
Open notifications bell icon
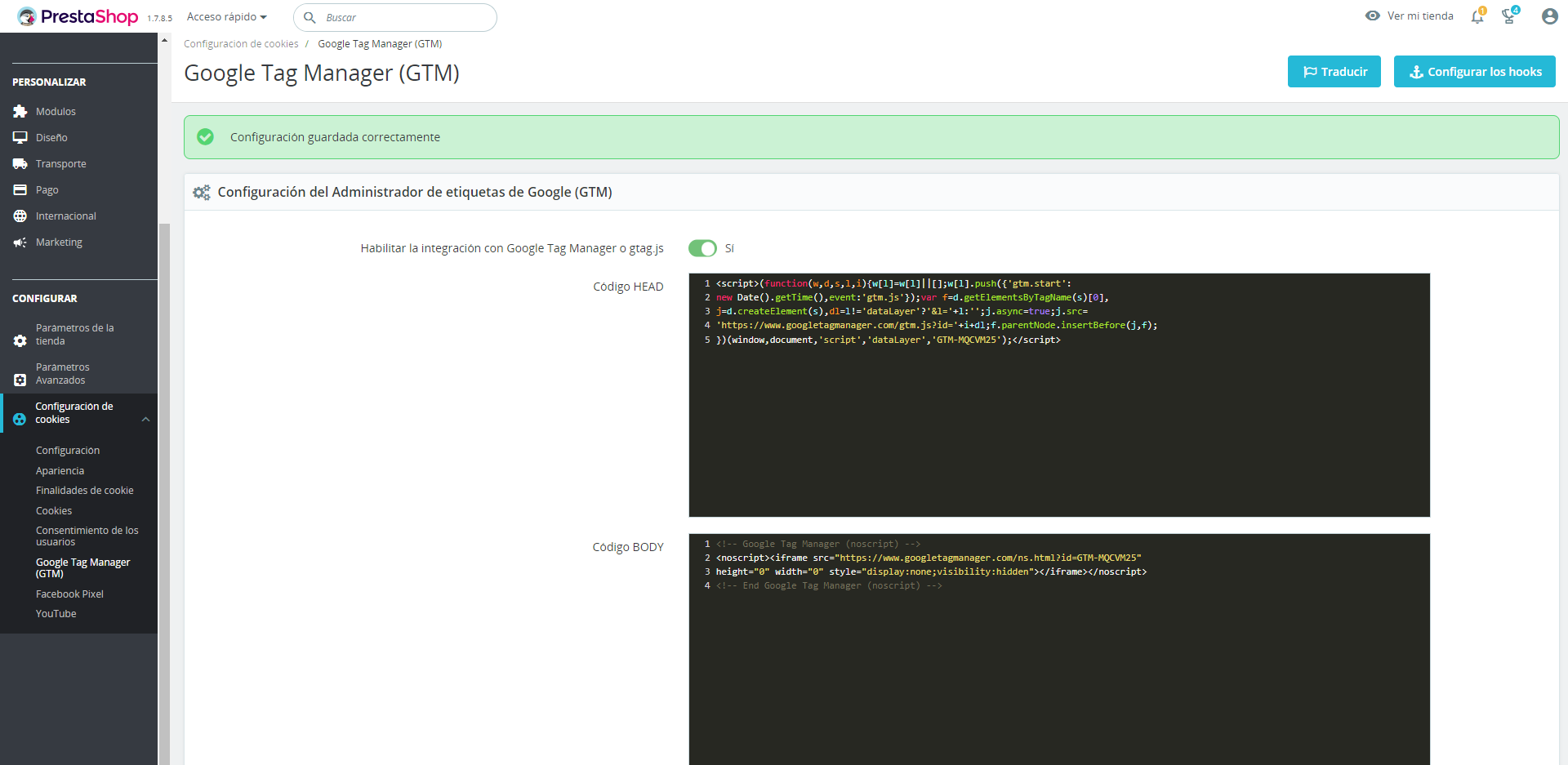tap(1477, 16)
